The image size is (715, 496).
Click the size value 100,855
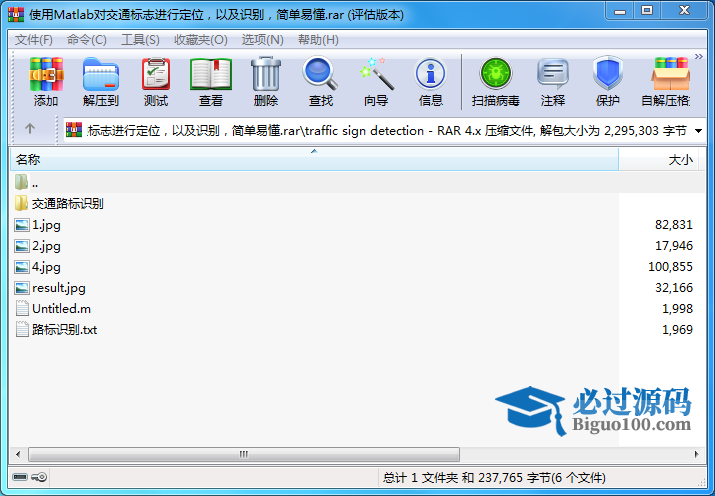point(670,267)
